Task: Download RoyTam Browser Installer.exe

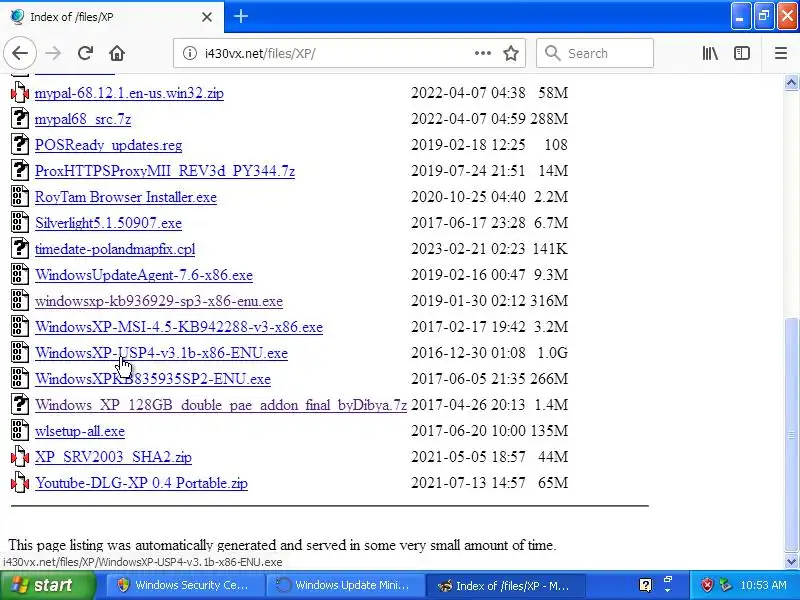Action: (x=126, y=197)
